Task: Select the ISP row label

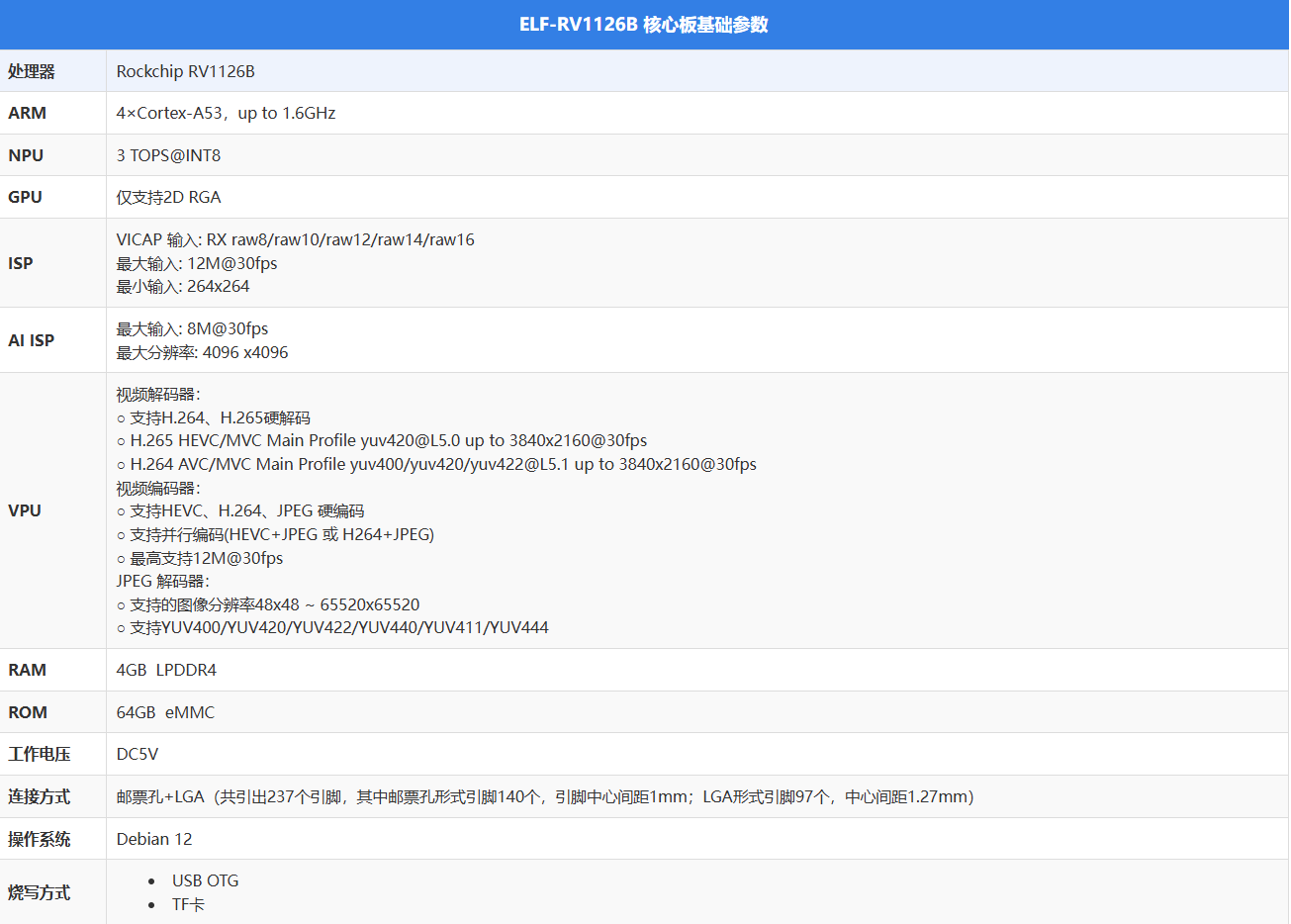Action: point(20,263)
